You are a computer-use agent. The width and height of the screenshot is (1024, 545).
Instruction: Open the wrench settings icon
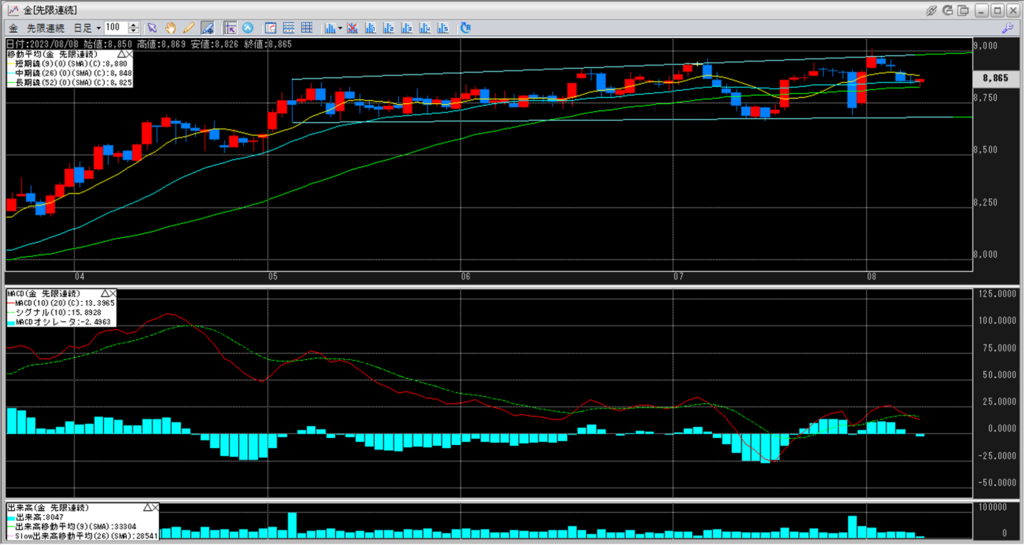click(1008, 27)
